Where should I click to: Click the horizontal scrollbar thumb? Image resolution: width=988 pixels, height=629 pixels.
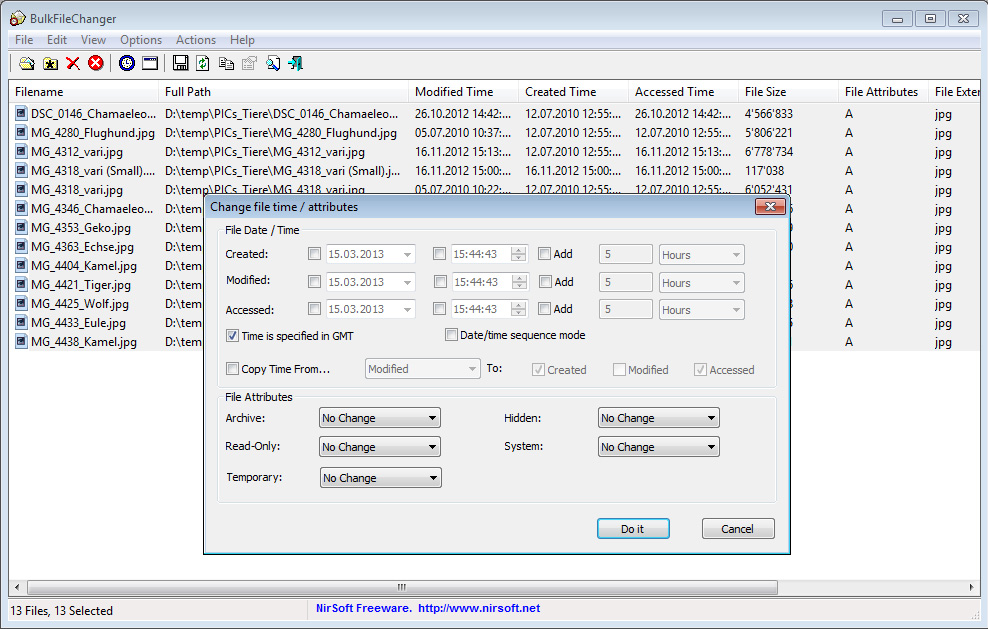tap(400, 587)
